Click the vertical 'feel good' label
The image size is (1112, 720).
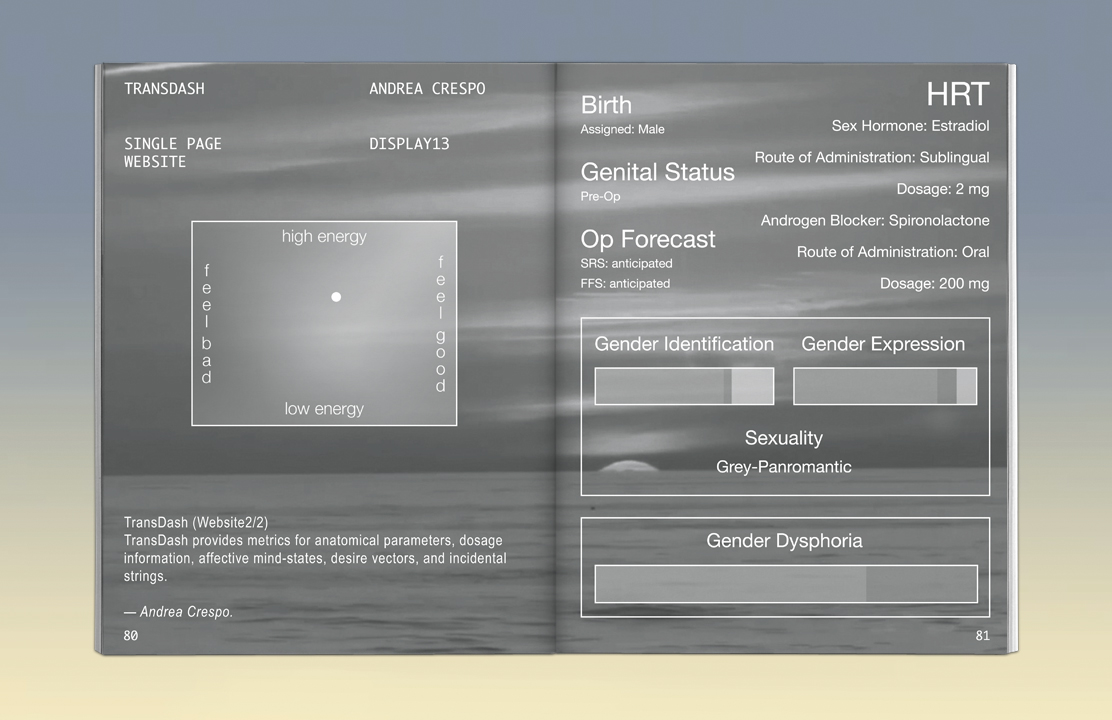[x=440, y=323]
